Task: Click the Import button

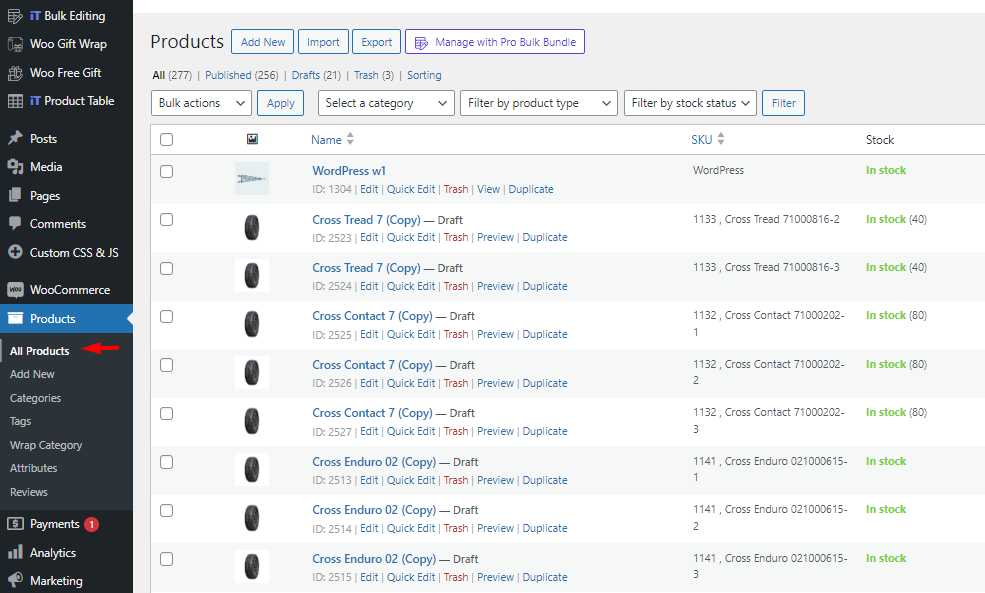Action: coord(323,42)
